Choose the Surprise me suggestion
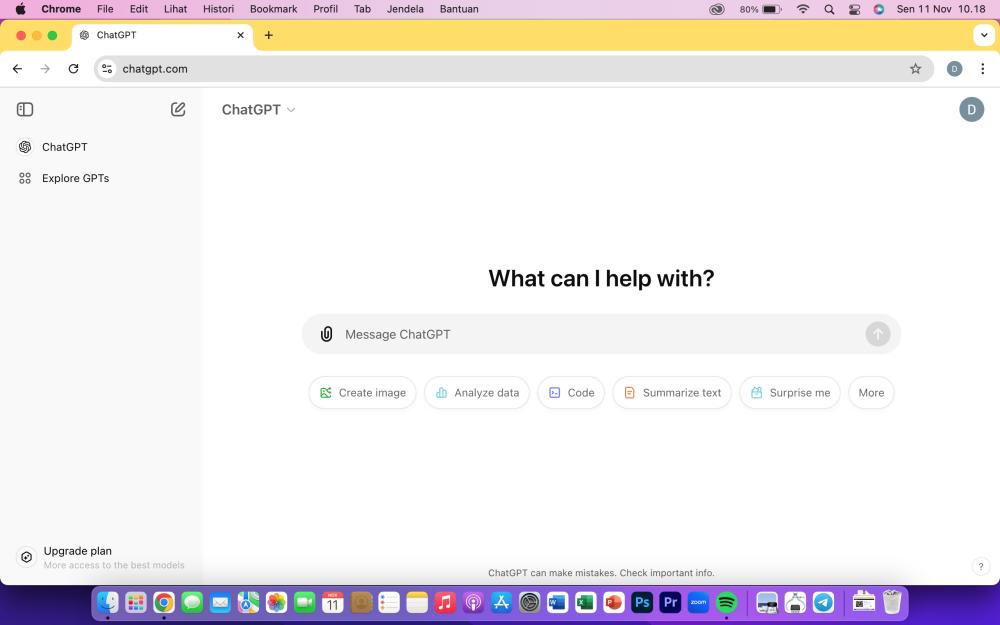 [790, 393]
